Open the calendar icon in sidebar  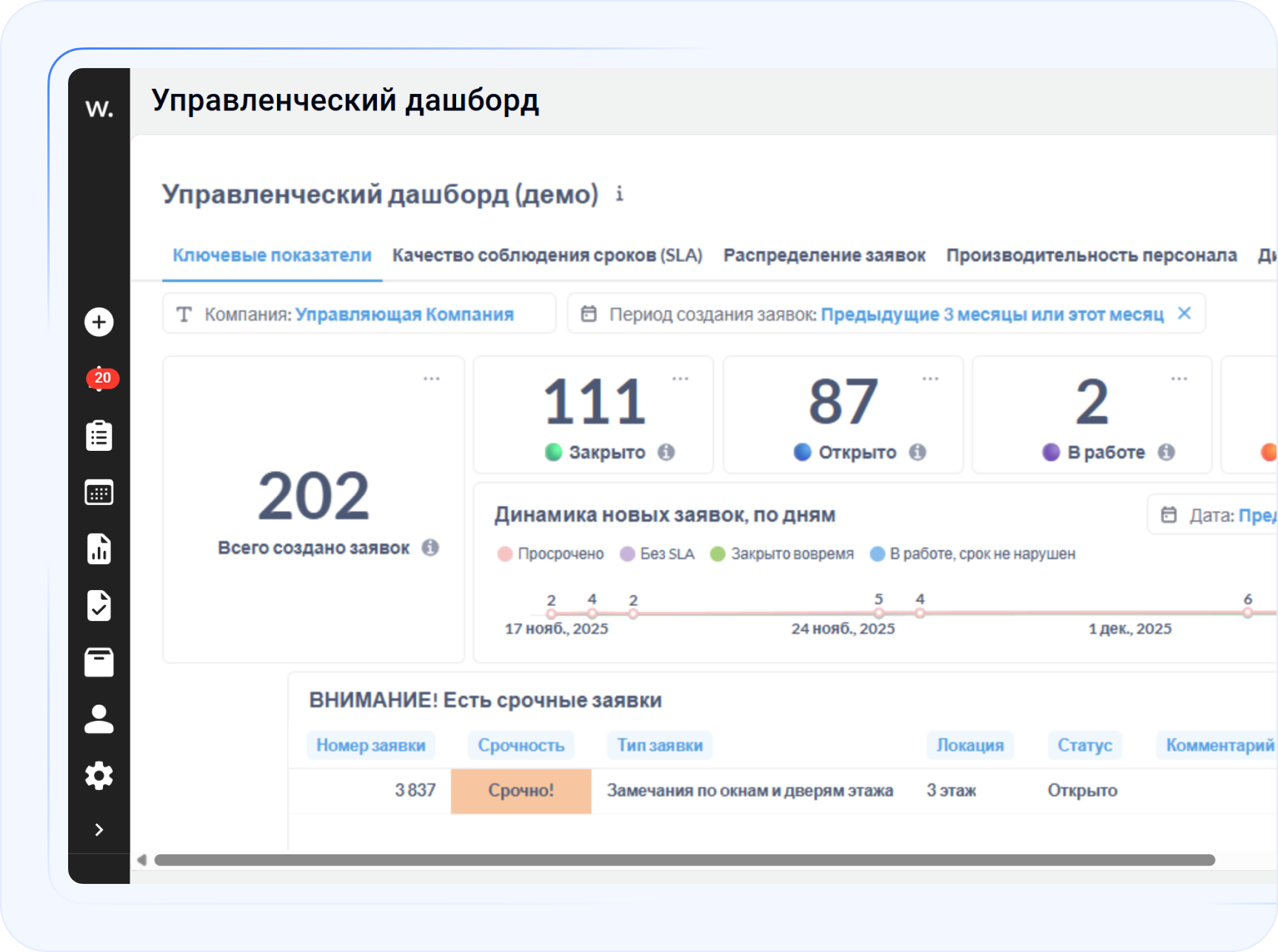point(98,492)
